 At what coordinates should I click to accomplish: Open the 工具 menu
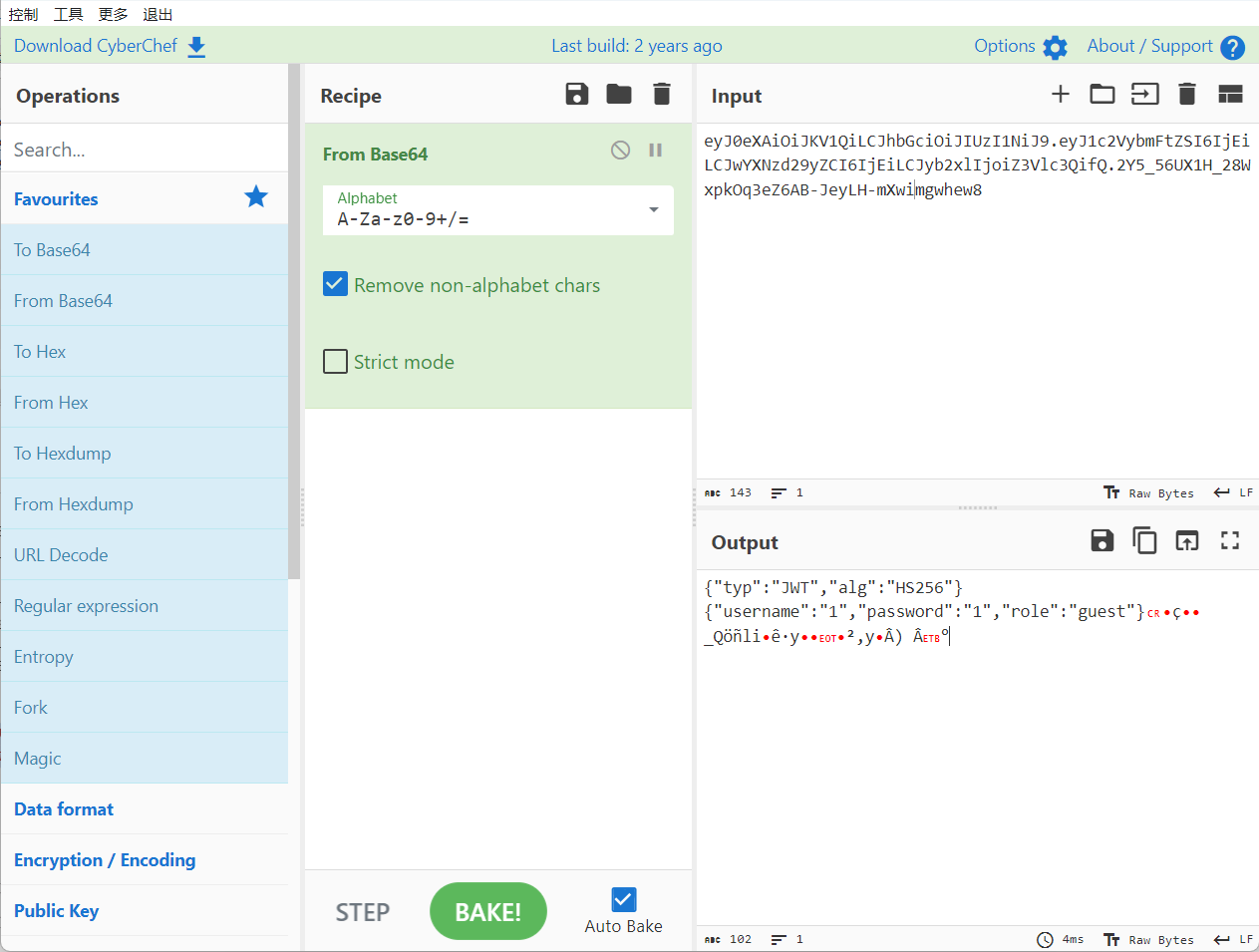[x=69, y=14]
